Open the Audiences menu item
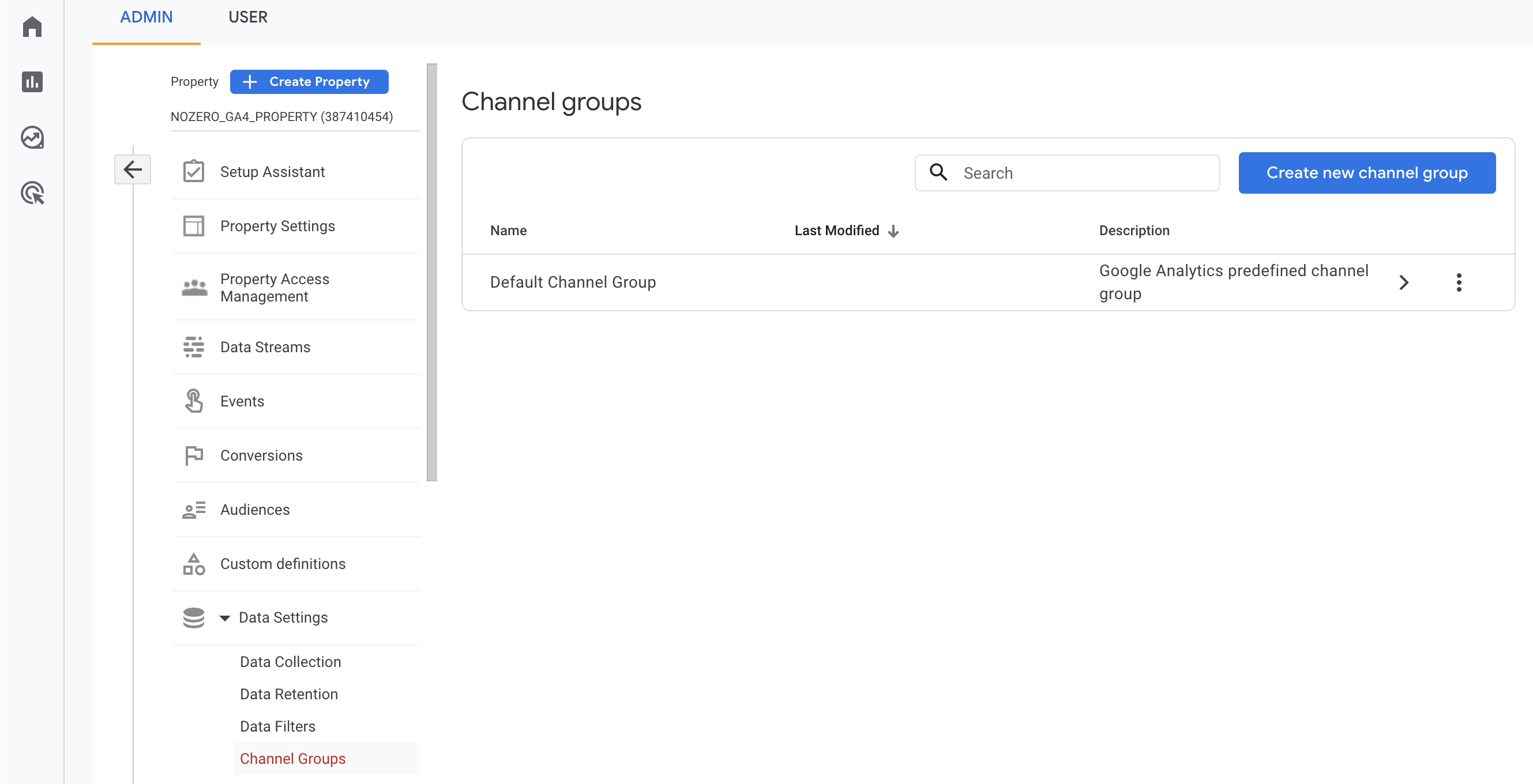Viewport: 1533px width, 784px height. click(255, 510)
